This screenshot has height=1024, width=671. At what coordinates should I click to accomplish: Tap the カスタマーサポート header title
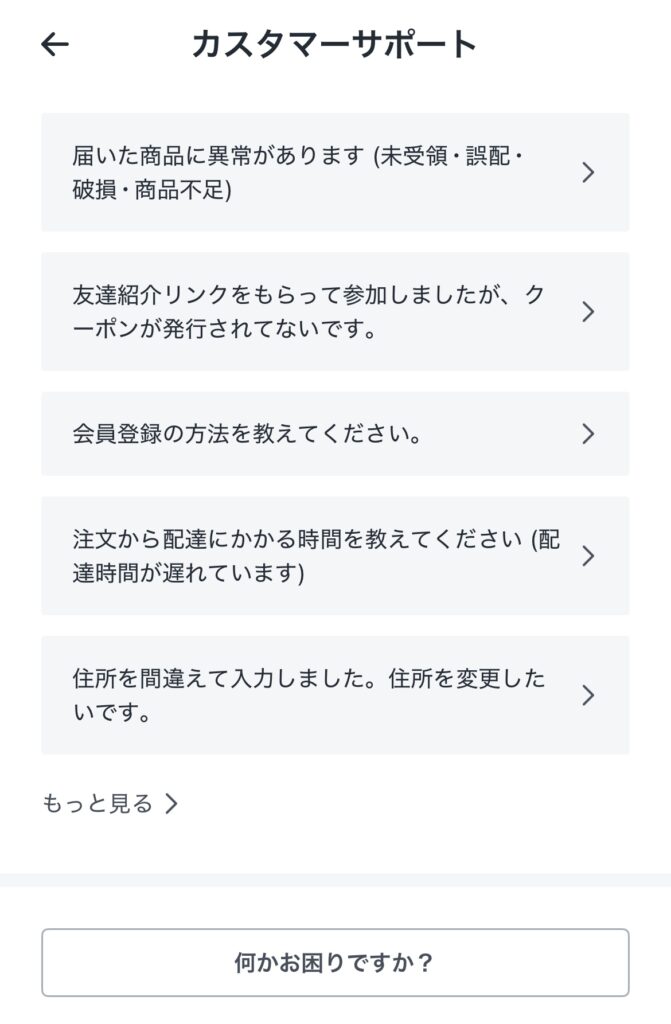(335, 44)
